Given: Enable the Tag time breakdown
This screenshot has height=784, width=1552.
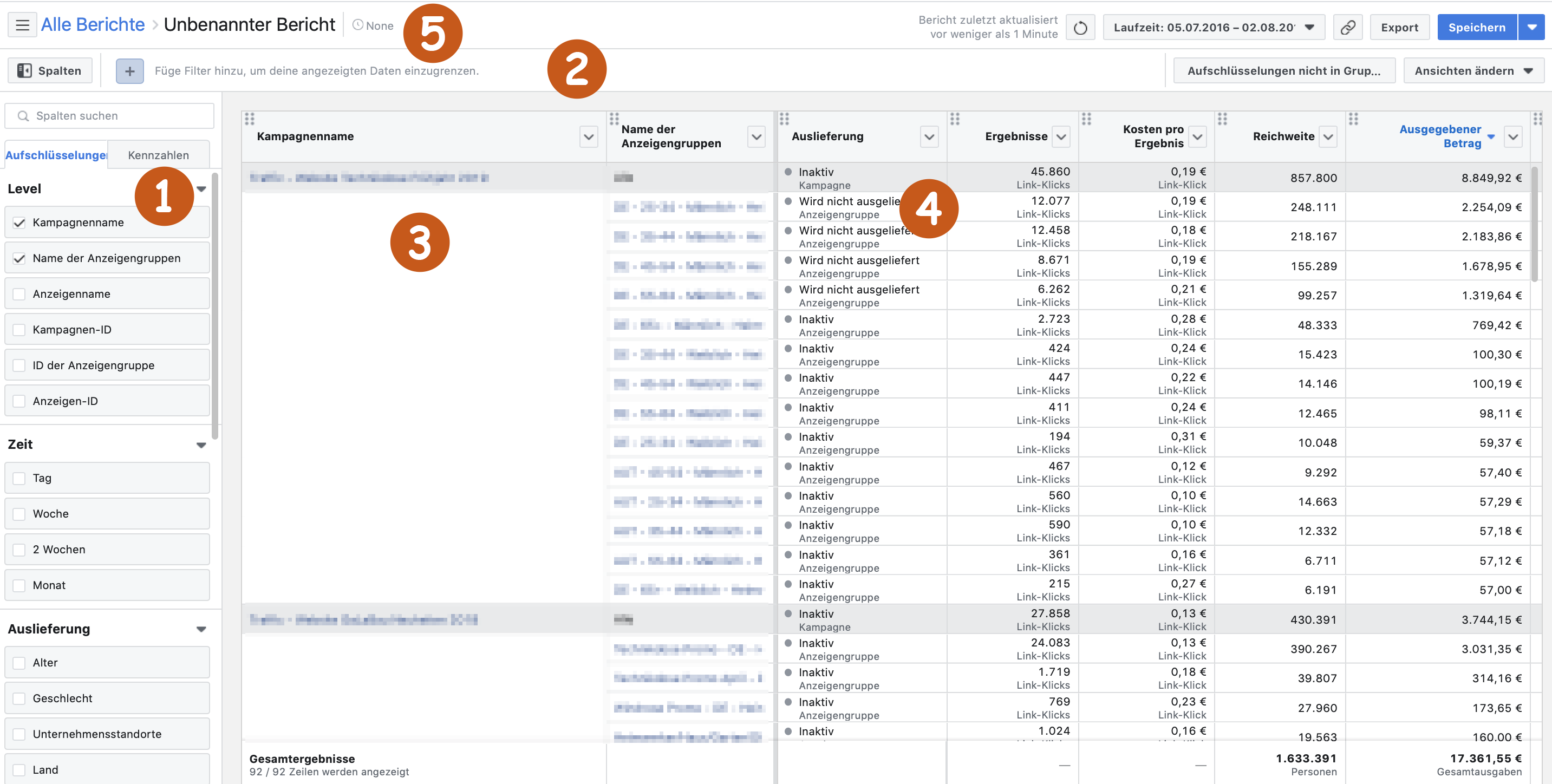Looking at the screenshot, I should click(x=19, y=479).
